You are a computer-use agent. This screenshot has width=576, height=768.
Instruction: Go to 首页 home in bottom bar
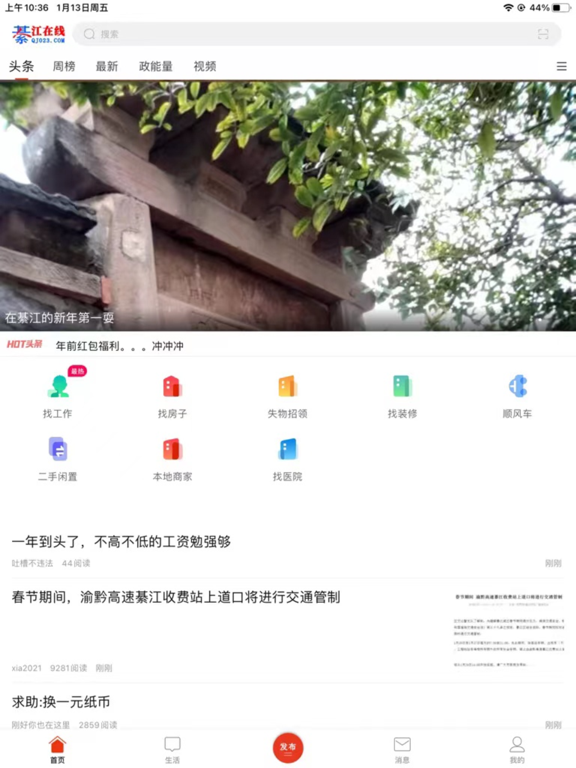tap(57, 750)
